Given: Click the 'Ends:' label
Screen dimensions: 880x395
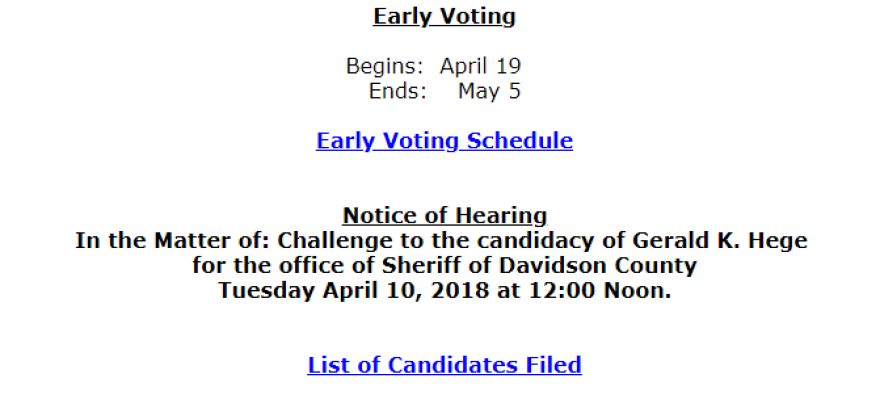Looking at the screenshot, I should (x=397, y=91).
